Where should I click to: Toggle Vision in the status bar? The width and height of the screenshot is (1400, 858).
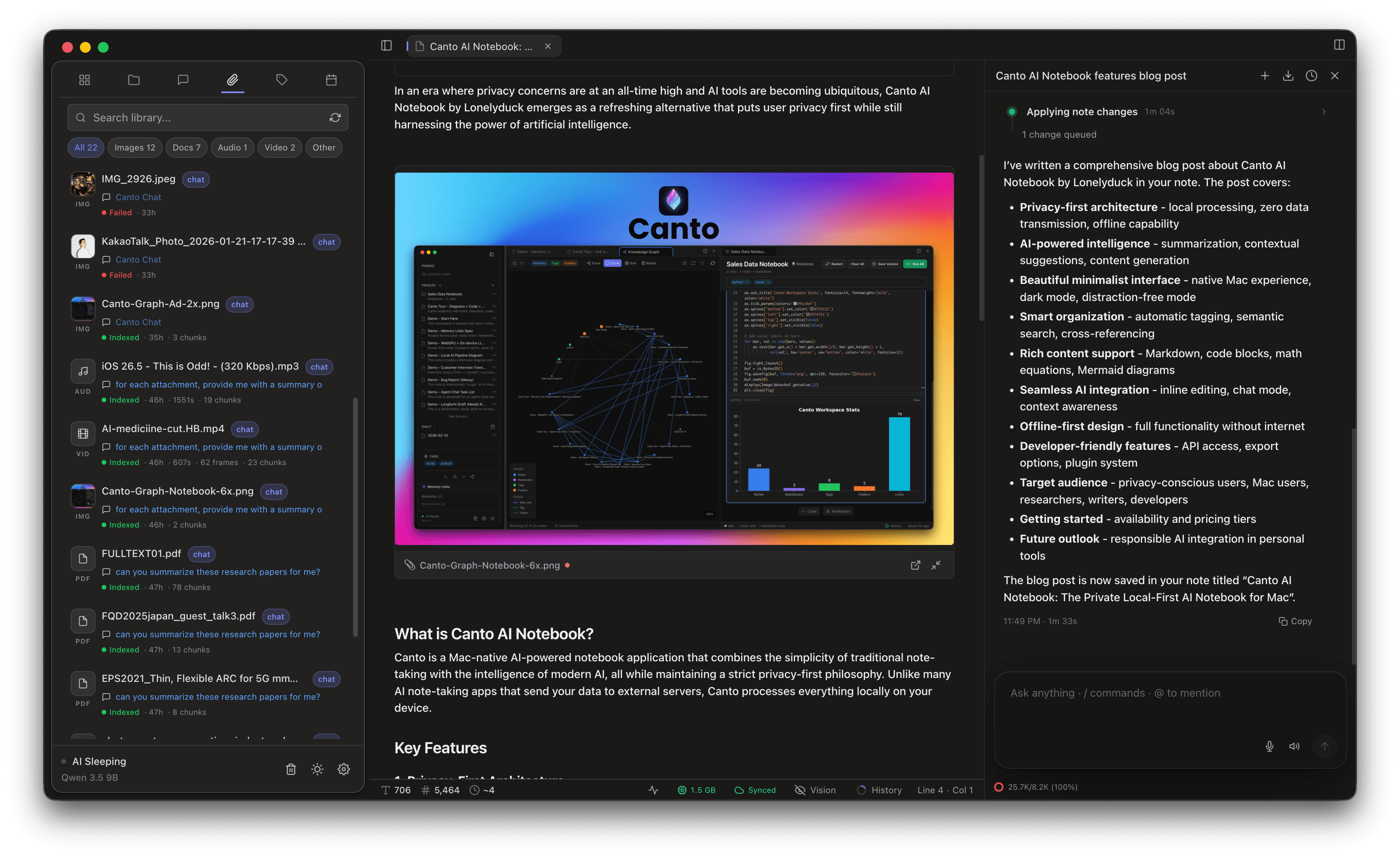coord(815,791)
